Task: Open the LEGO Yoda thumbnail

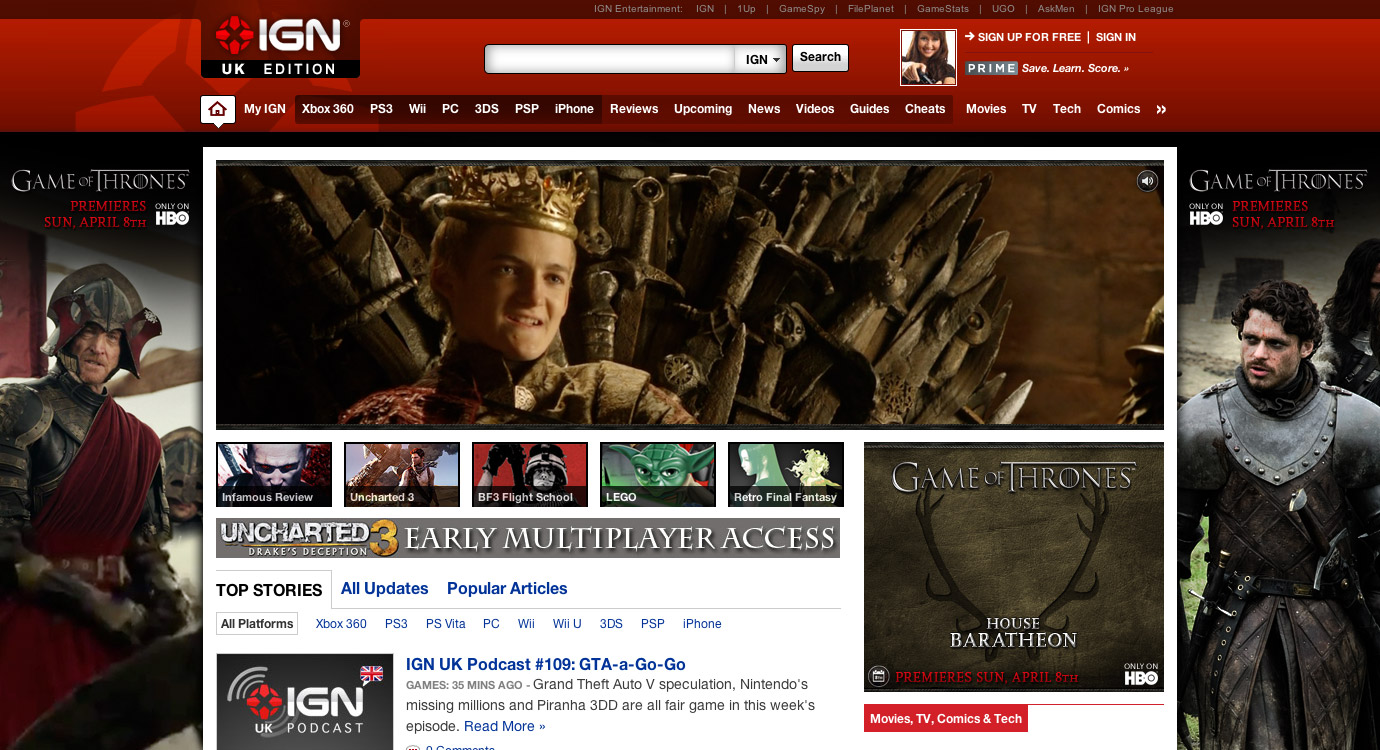Action: coord(658,475)
